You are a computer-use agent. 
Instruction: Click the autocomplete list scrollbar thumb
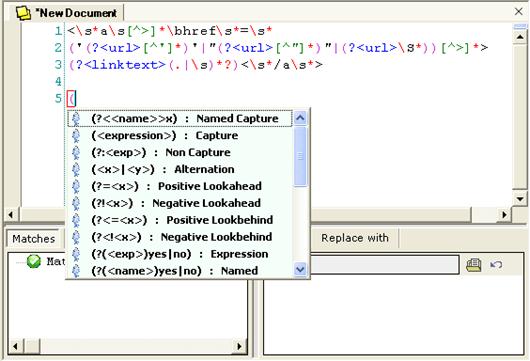[300, 157]
